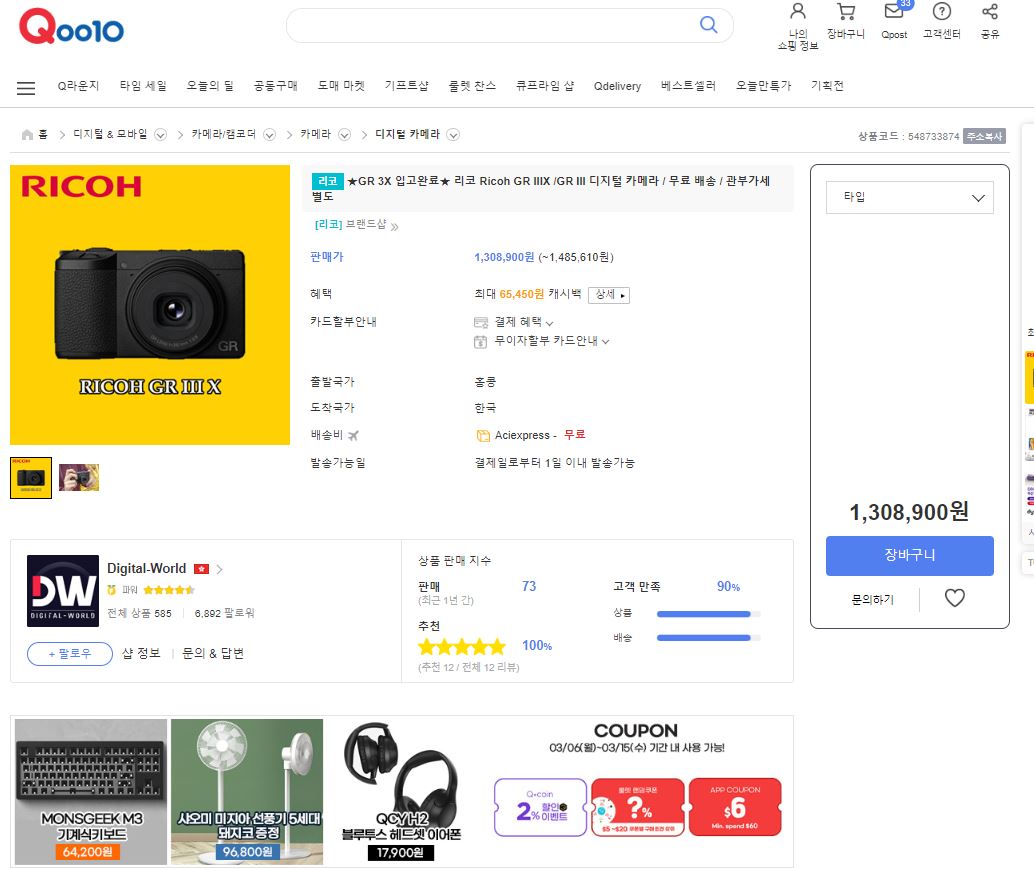
Task: Click the red roulette coupon
Action: click(x=638, y=807)
